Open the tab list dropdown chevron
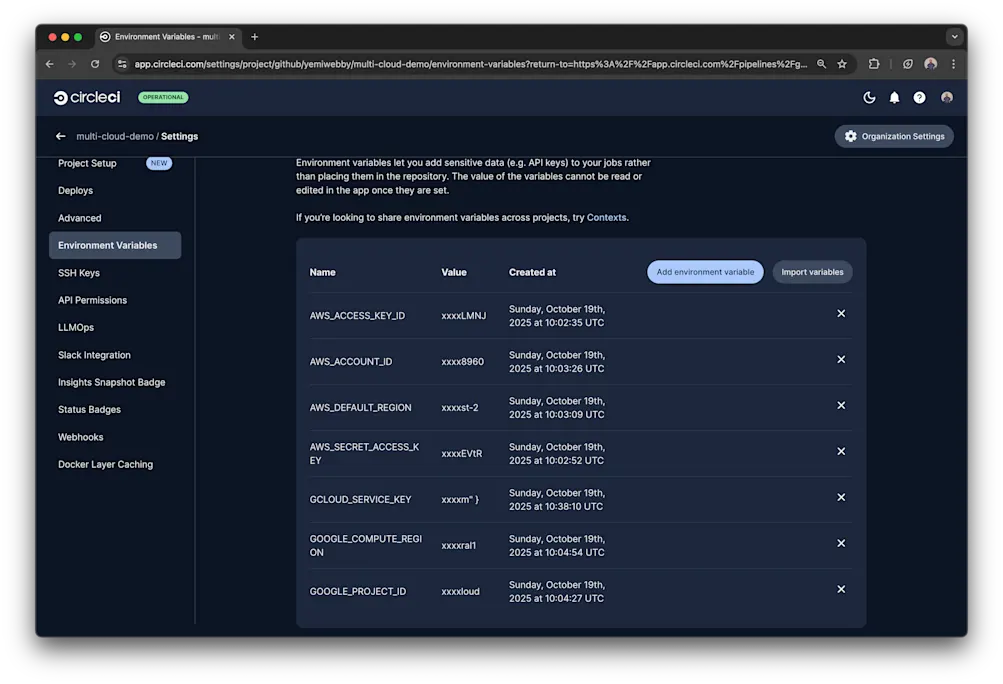Screen dimensions: 1003x684 pos(954,37)
